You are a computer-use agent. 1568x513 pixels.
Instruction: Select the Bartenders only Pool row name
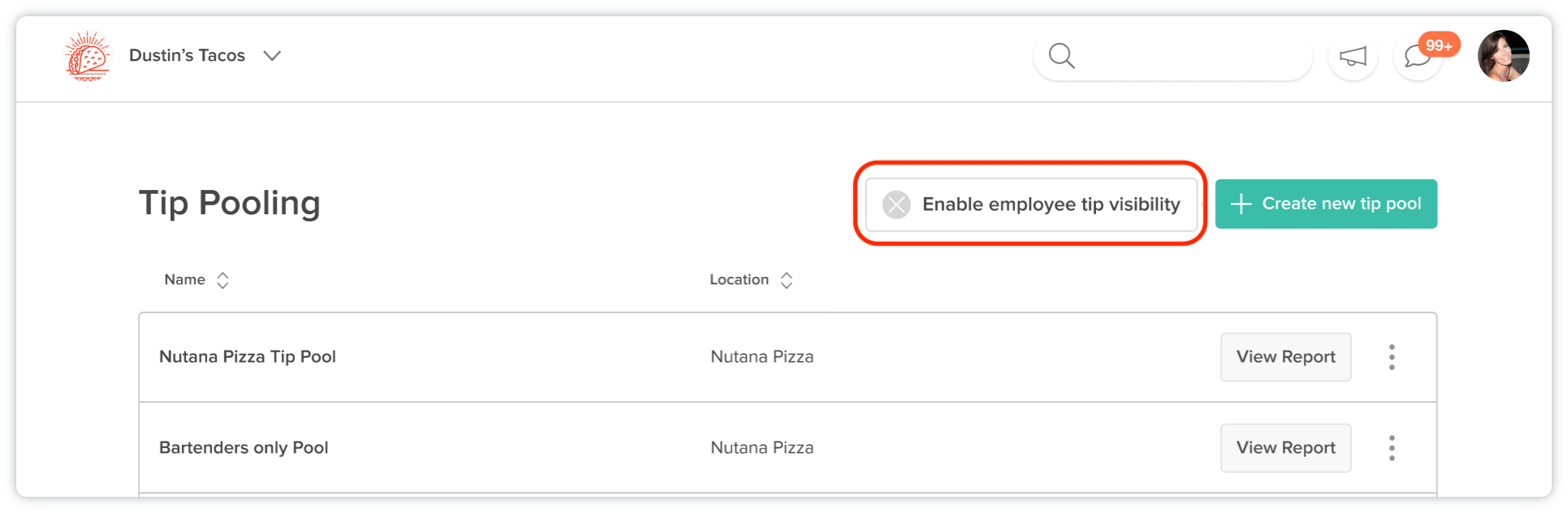click(244, 448)
